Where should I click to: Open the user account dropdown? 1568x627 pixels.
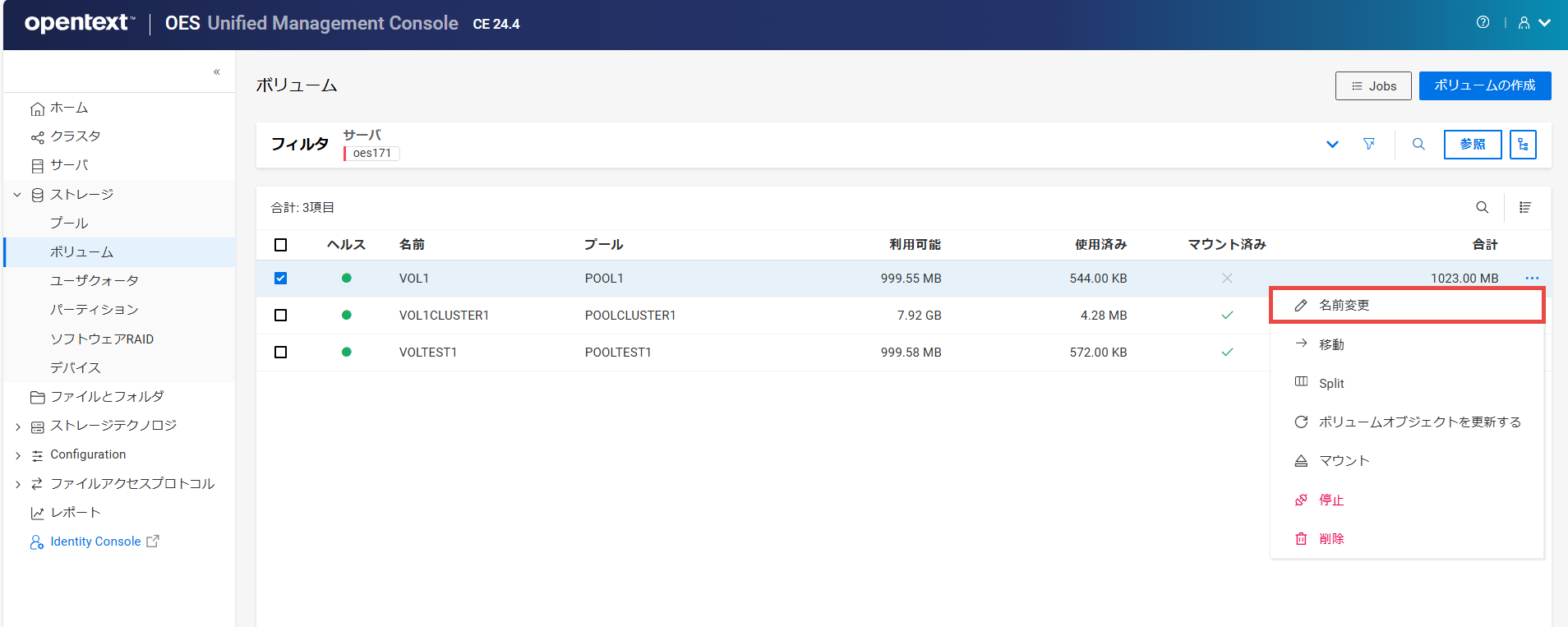click(1533, 23)
